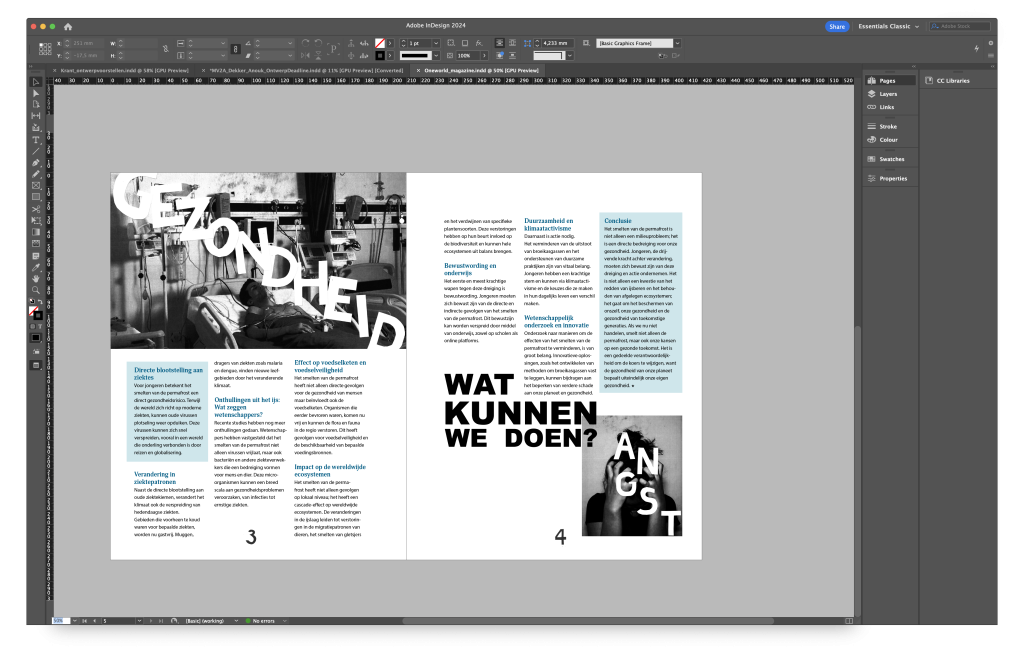
Task: Select the Pen tool
Action: pyautogui.click(x=36, y=162)
